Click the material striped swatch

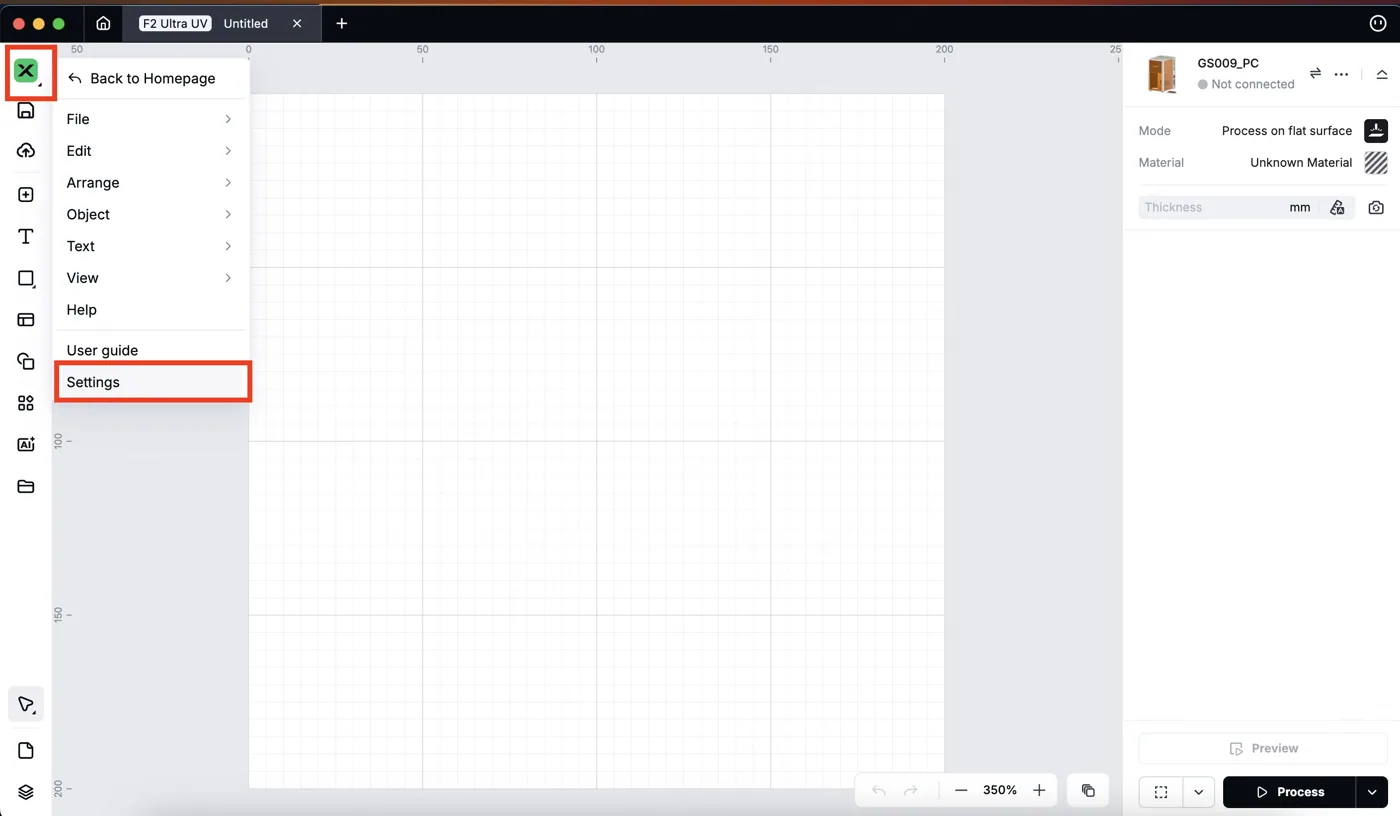pyautogui.click(x=1376, y=163)
